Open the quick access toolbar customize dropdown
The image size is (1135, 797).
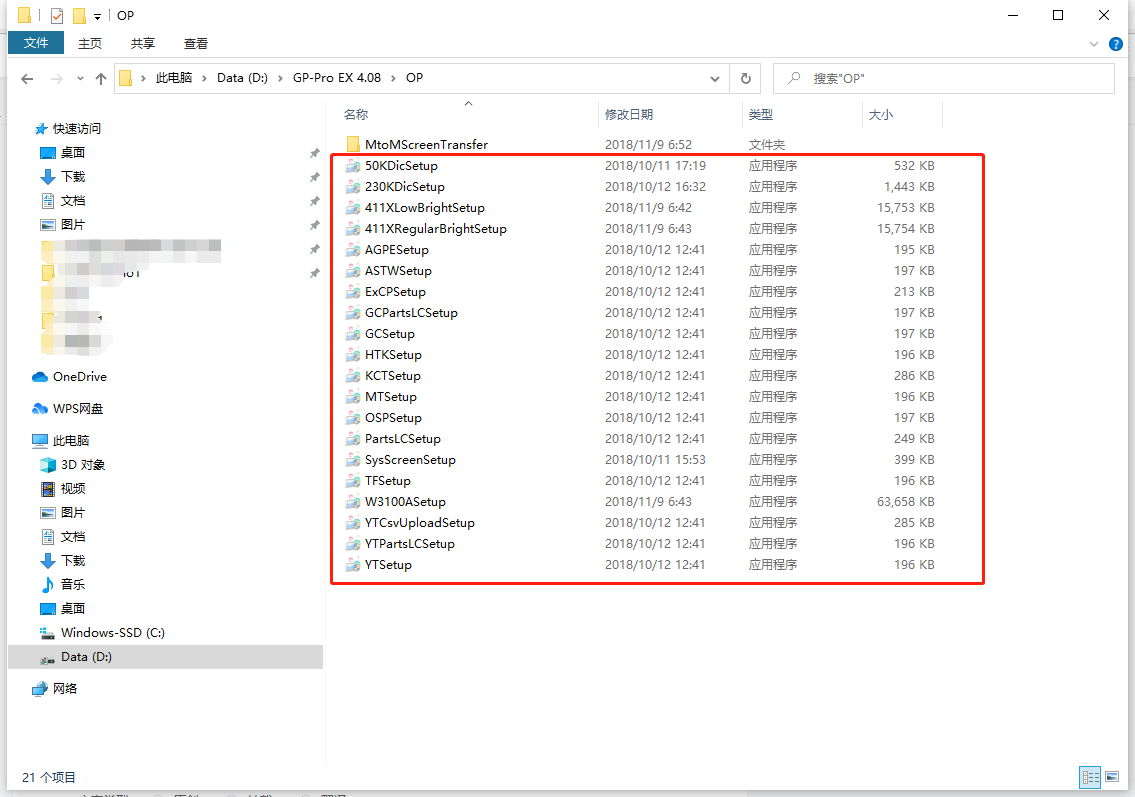97,16
